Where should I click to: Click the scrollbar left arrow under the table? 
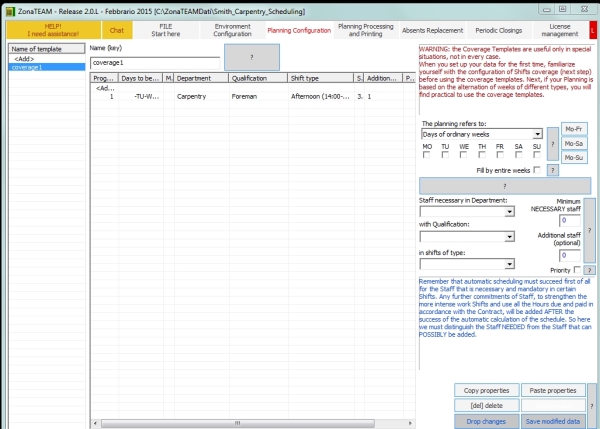[x=95, y=423]
